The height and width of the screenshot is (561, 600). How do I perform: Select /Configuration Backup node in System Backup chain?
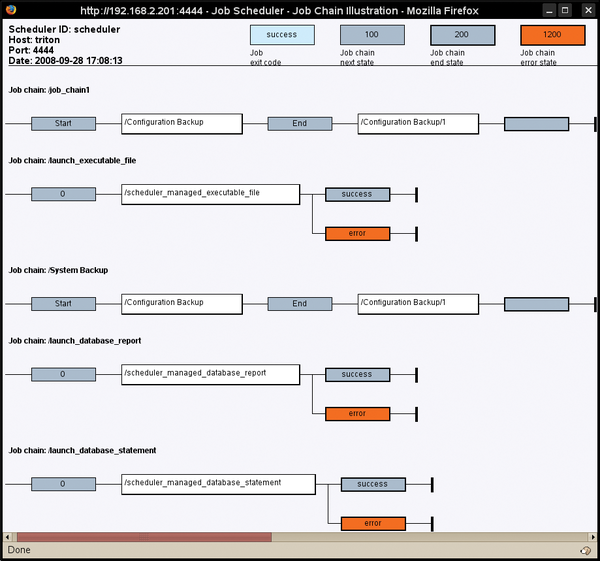[x=182, y=304]
